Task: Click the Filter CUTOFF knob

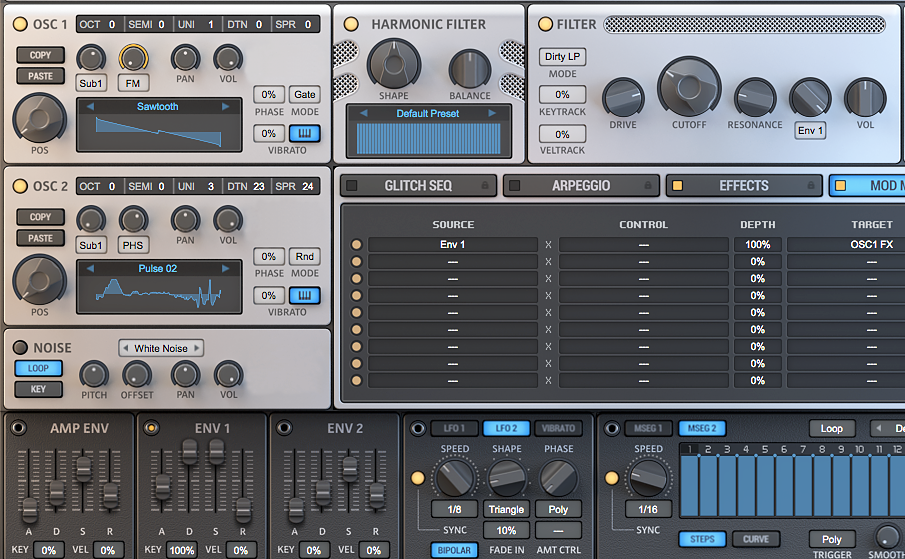Action: [x=689, y=87]
